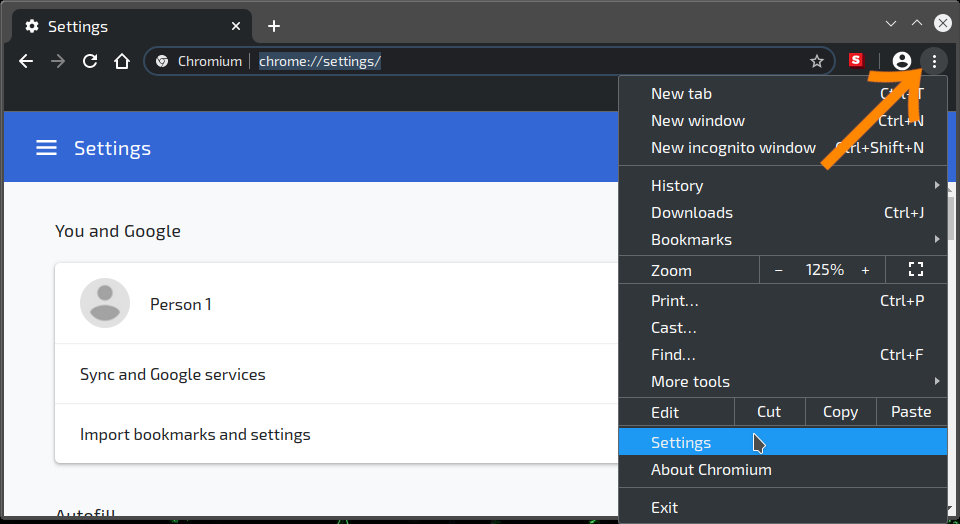
Task: Click the Person 1 avatar picture
Action: tap(105, 303)
